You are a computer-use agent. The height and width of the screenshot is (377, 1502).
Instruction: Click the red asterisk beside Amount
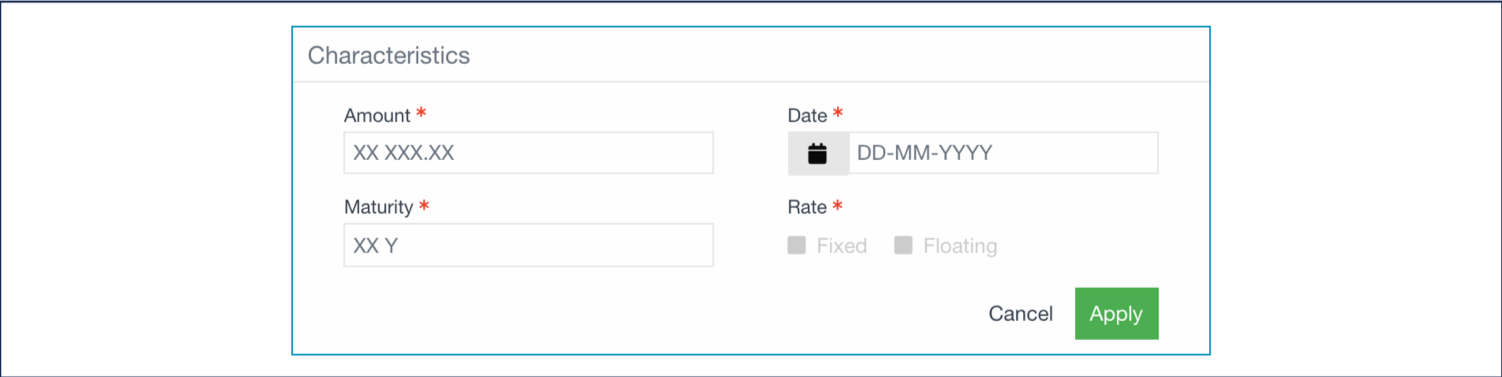(x=422, y=113)
